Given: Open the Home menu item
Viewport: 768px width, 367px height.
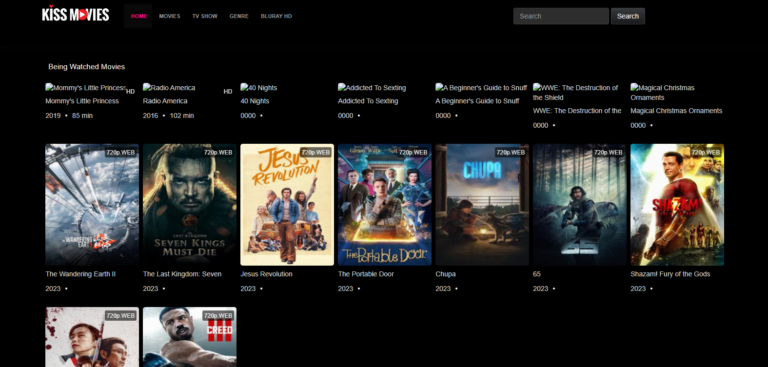Looking at the screenshot, I should point(139,16).
